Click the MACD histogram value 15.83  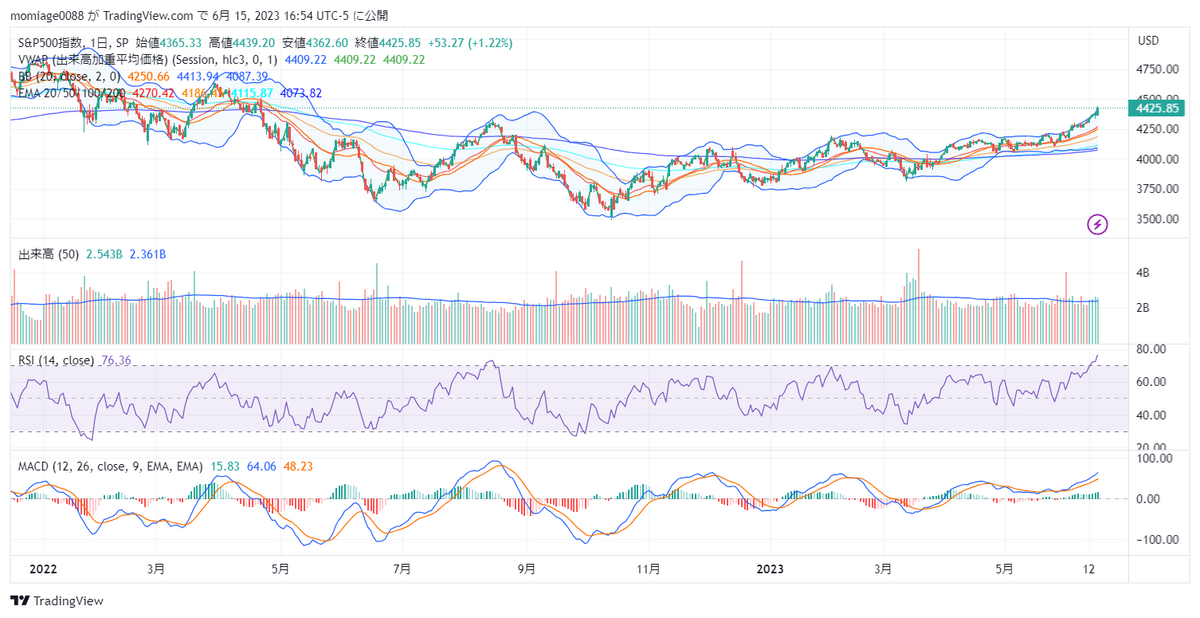tap(225, 466)
